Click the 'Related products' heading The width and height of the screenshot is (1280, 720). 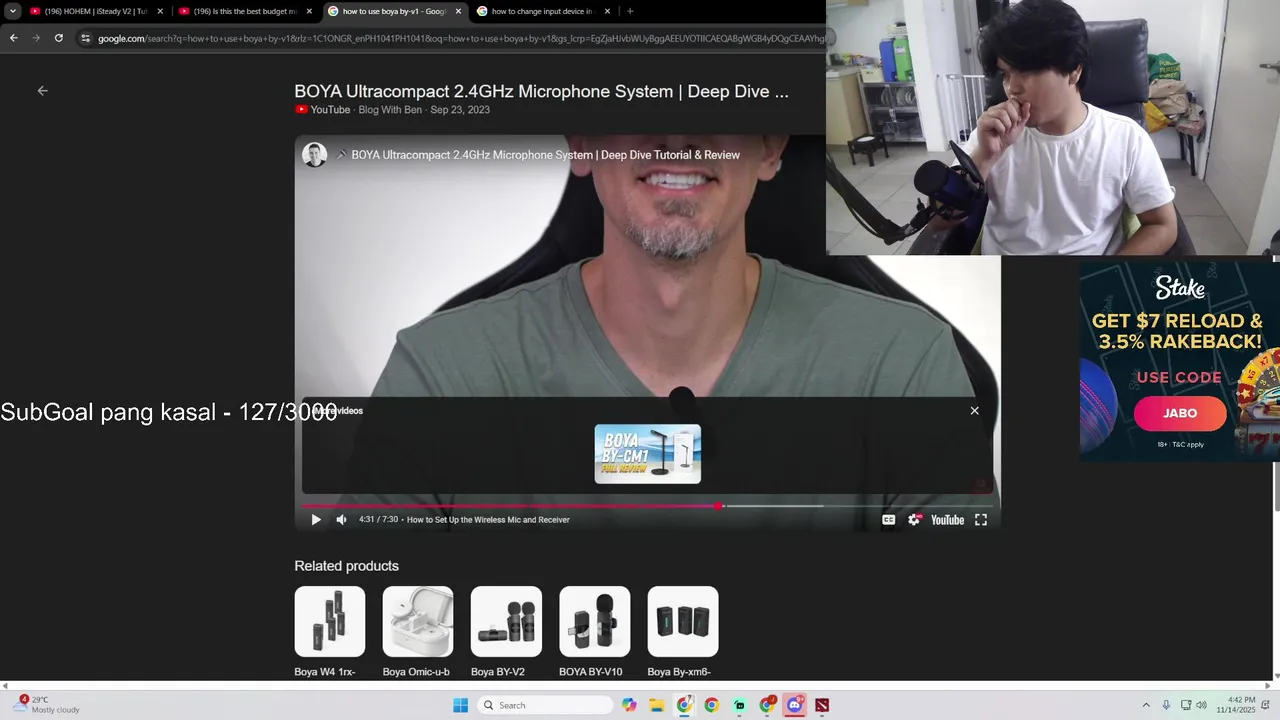coord(346,566)
